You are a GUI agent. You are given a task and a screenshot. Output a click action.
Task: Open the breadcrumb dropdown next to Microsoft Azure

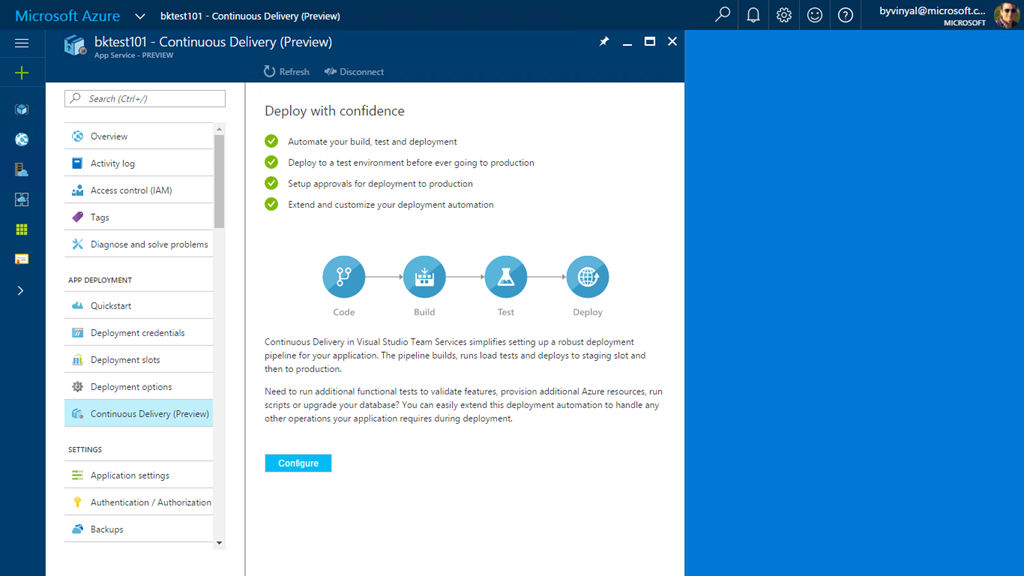pos(139,16)
